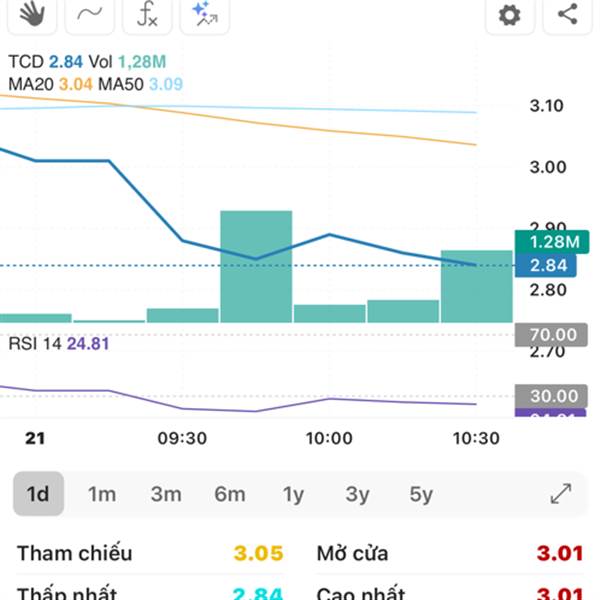Switch to the 3m time range
600x600 pixels.
click(x=166, y=494)
